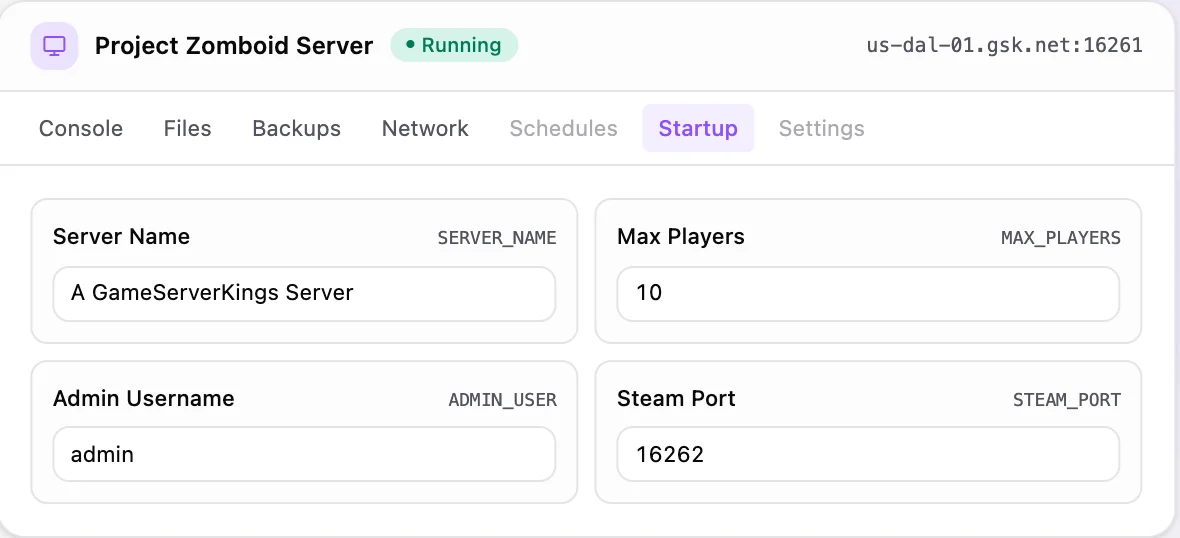This screenshot has height=538, width=1180.
Task: Click the Max Players input field
Action: 868,293
